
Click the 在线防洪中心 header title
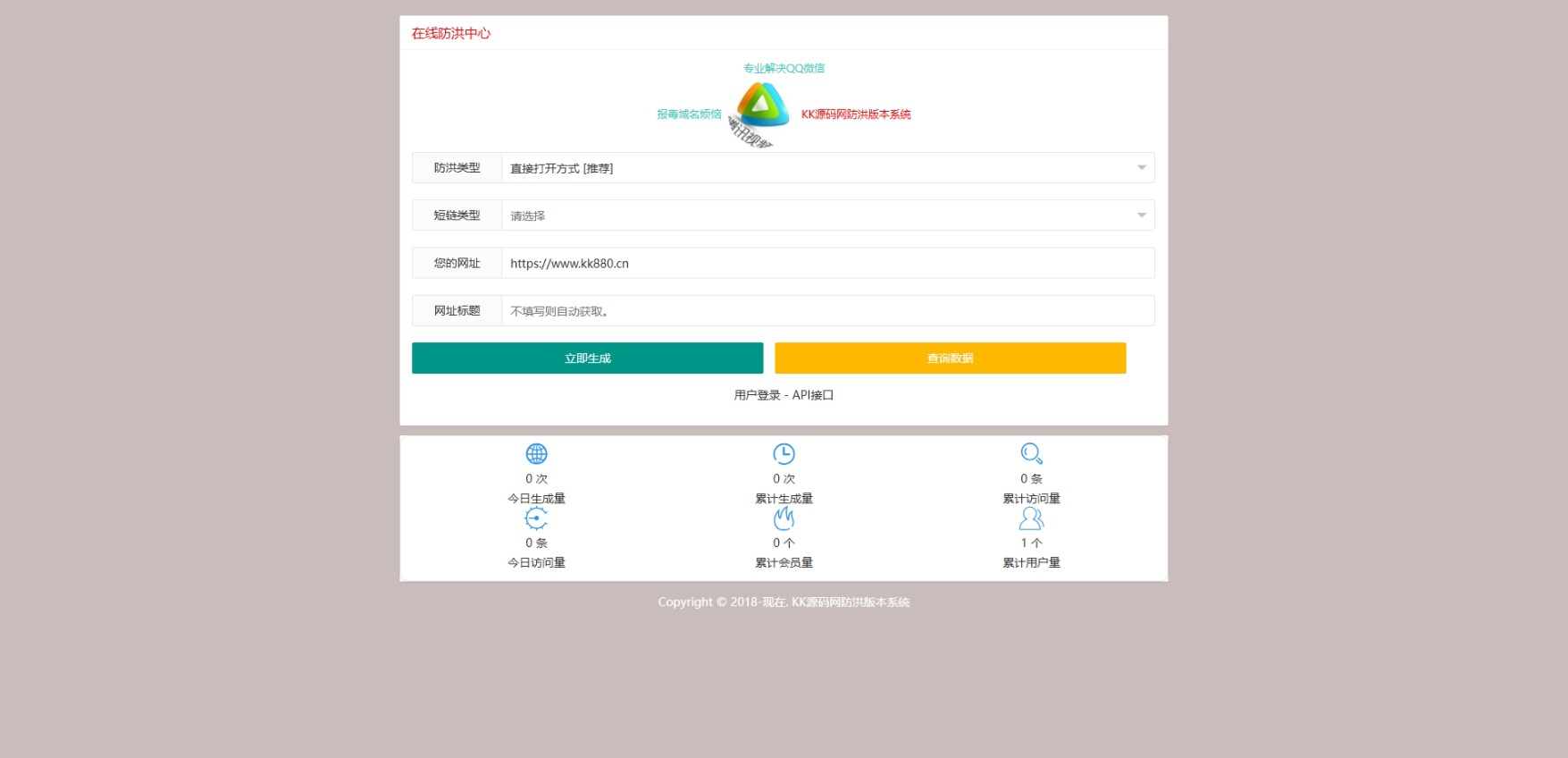[x=451, y=33]
